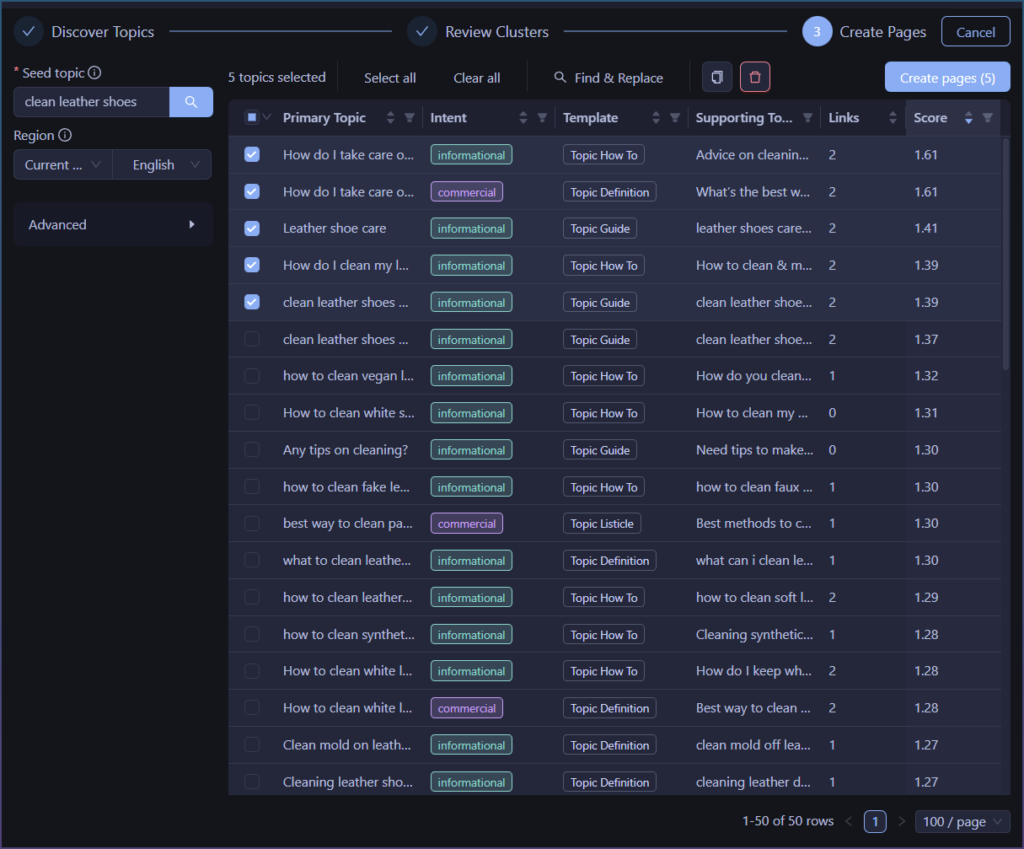Viewport: 1024px width, 849px height.
Task: Open the filter icon on Template column
Action: pos(675,118)
